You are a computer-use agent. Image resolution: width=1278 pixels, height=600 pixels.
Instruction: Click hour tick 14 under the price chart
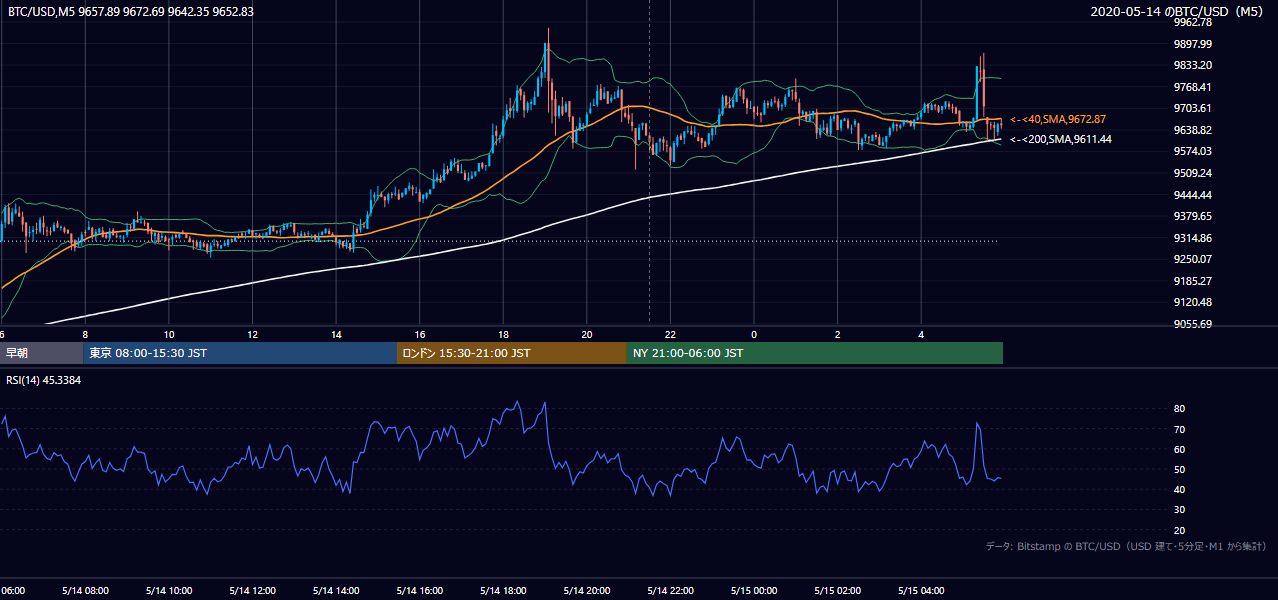[336, 334]
